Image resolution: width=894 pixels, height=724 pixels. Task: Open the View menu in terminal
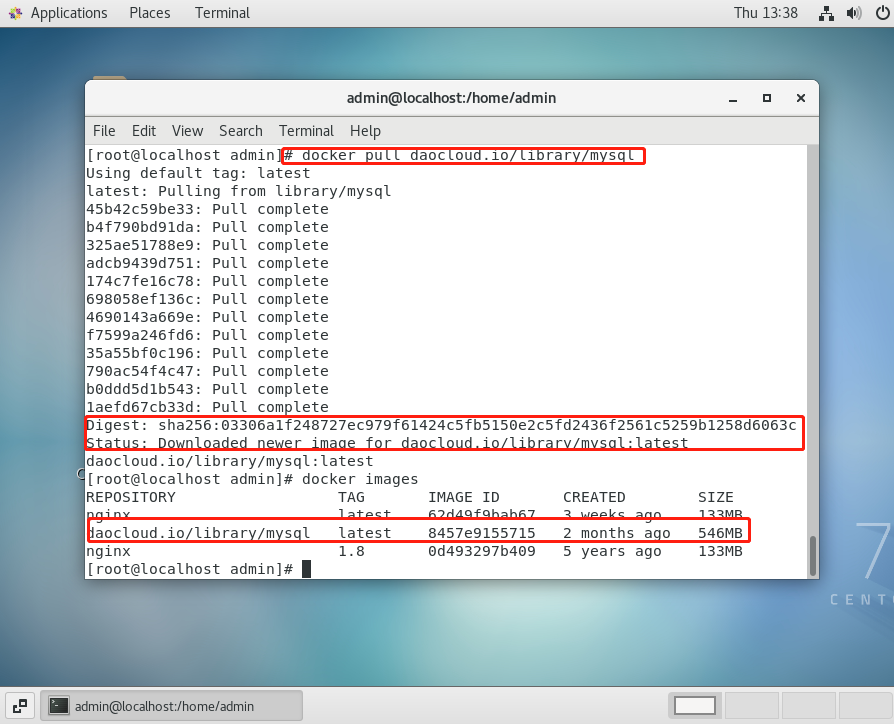[188, 131]
